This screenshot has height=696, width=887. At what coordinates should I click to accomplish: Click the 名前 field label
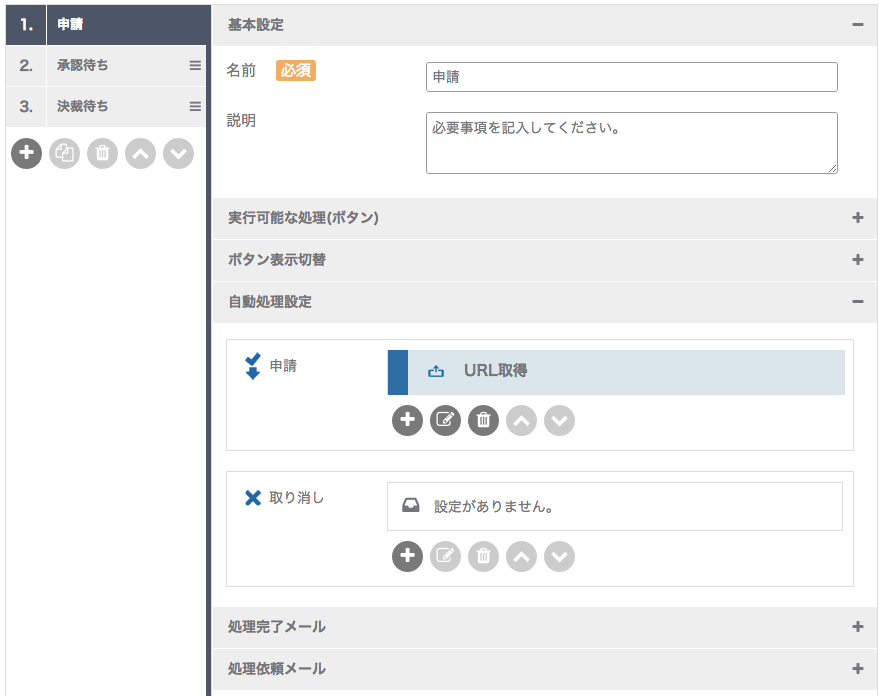click(x=241, y=71)
